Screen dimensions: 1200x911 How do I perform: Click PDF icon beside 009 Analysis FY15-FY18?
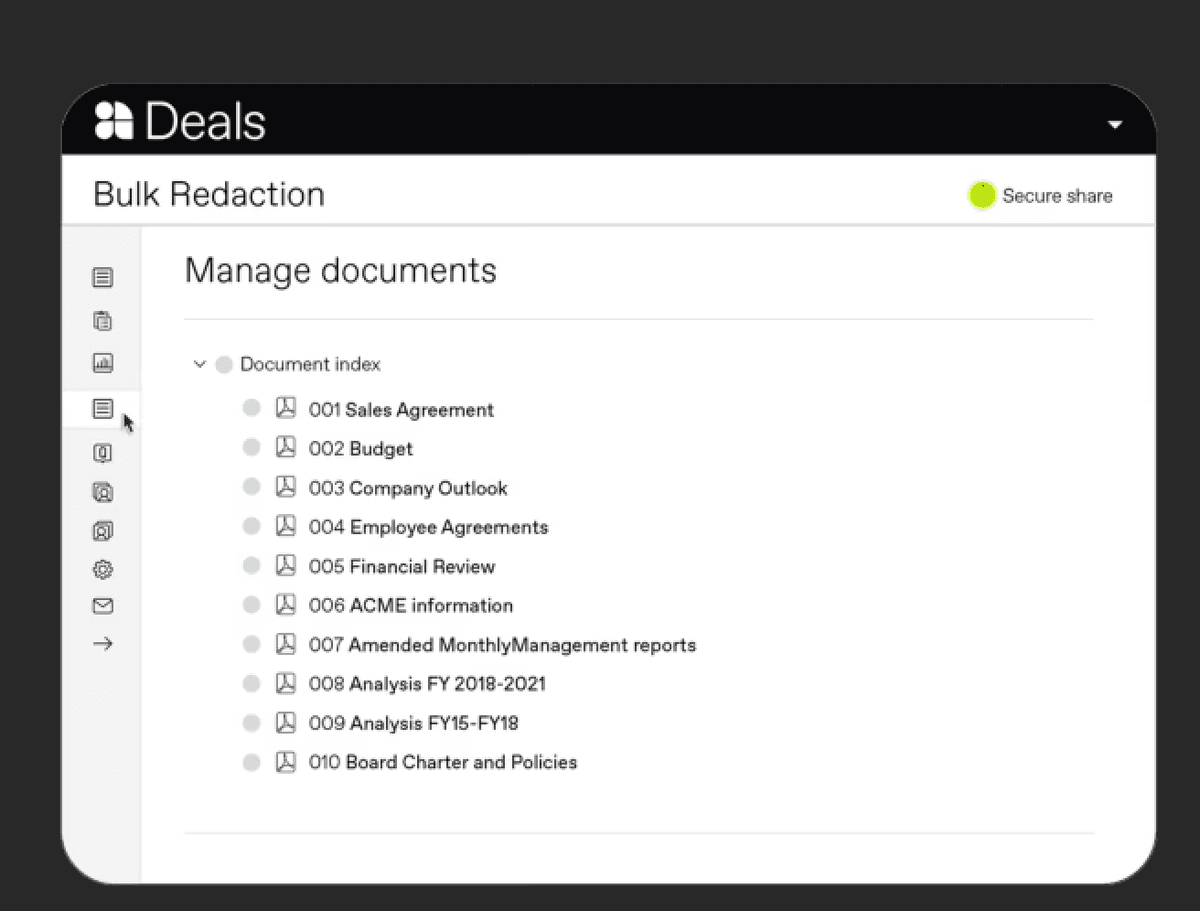coord(286,722)
